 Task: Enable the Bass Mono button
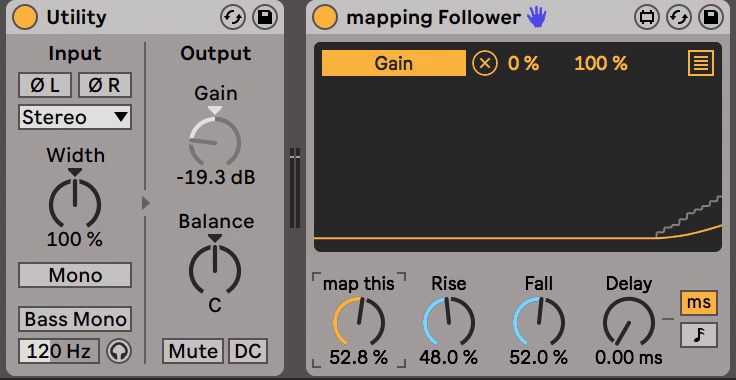pyautogui.click(x=75, y=319)
